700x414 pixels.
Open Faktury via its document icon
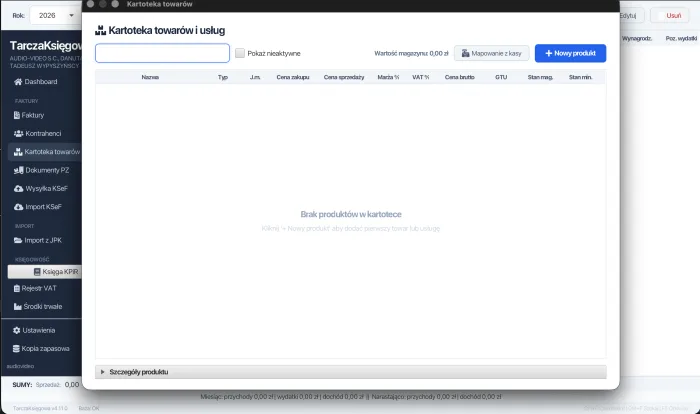[x=17, y=115]
